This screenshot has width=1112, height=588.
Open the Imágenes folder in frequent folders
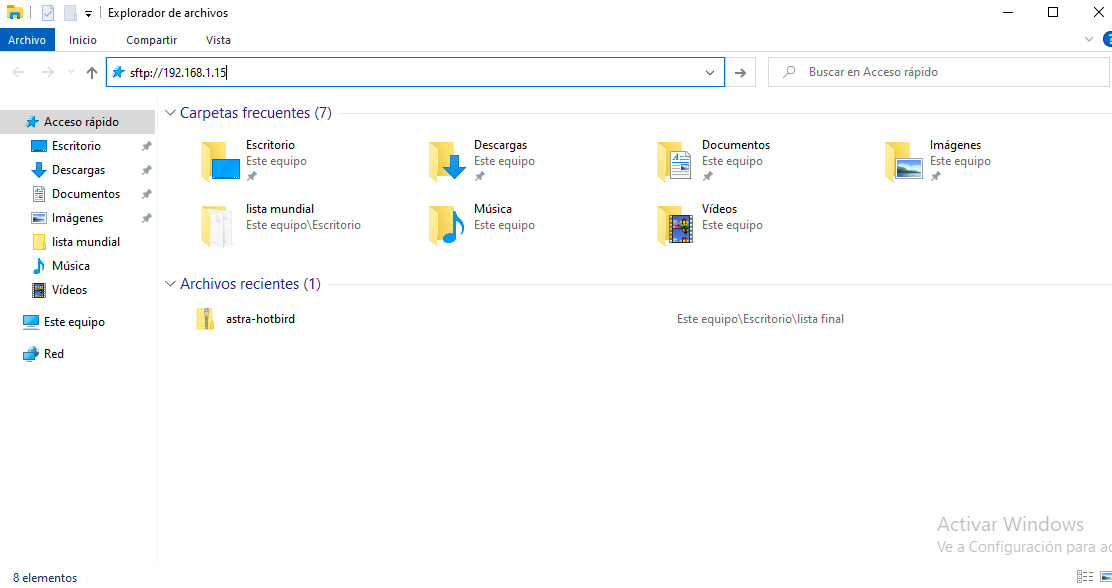click(903, 161)
